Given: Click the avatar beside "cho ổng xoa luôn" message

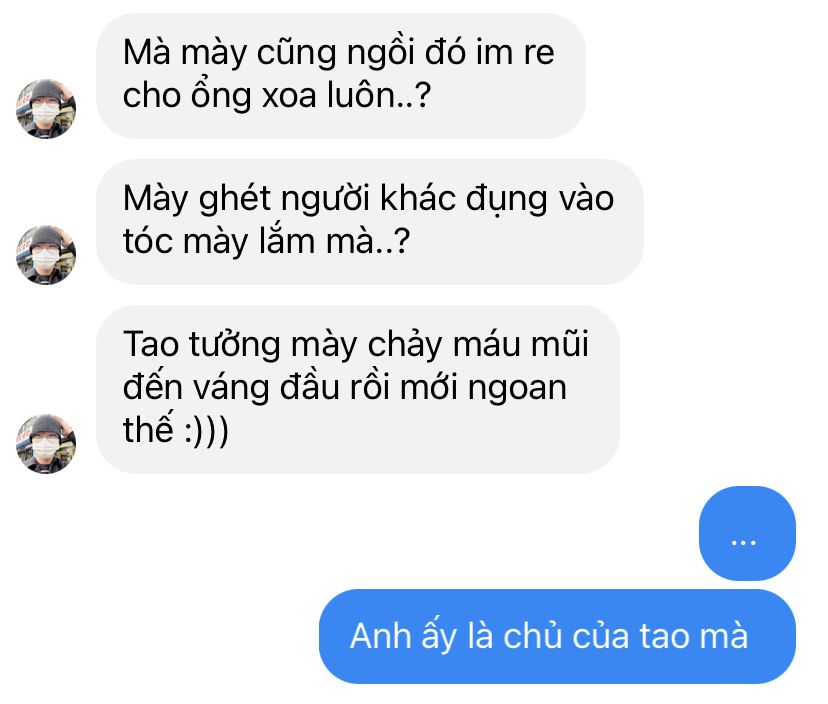Looking at the screenshot, I should (46, 109).
